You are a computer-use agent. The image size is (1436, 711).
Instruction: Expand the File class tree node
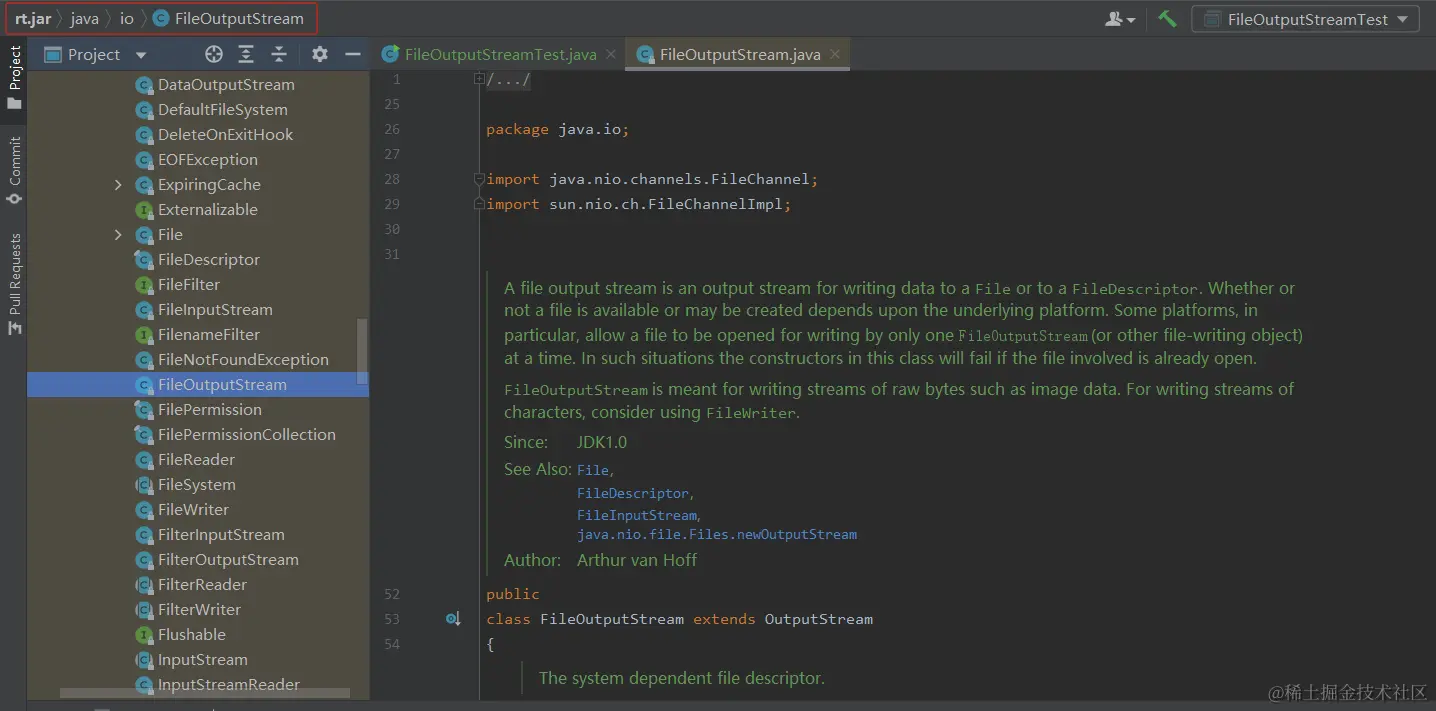point(118,234)
